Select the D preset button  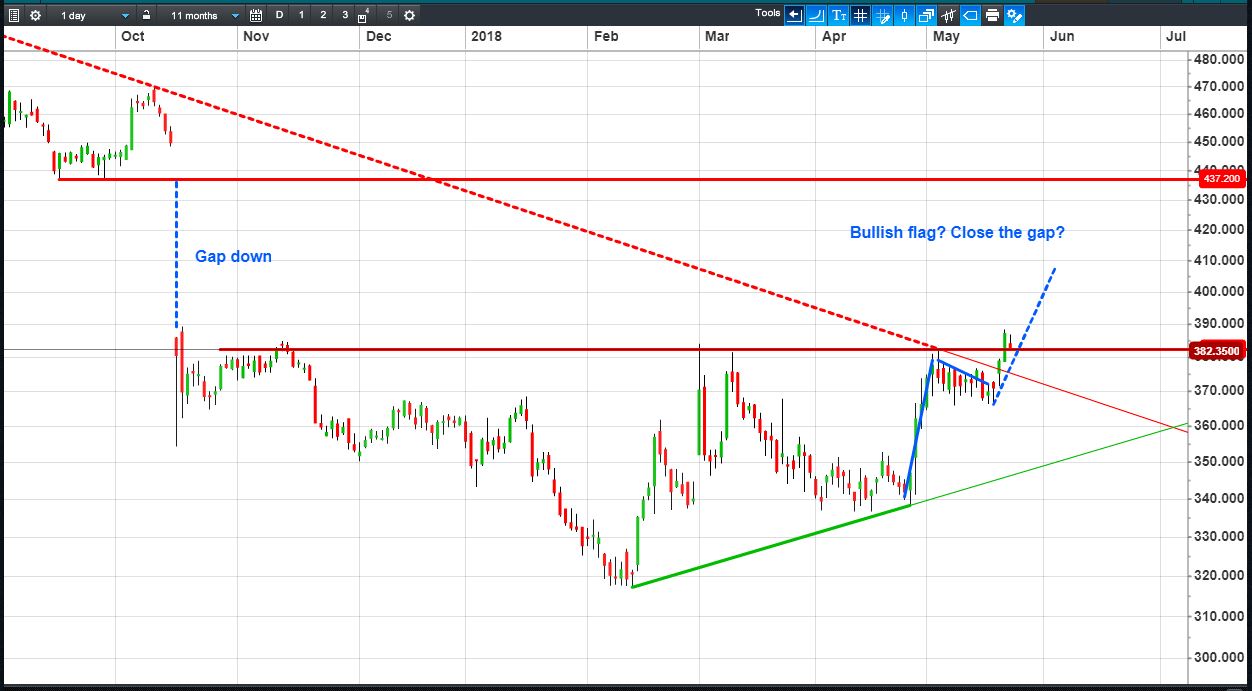279,15
